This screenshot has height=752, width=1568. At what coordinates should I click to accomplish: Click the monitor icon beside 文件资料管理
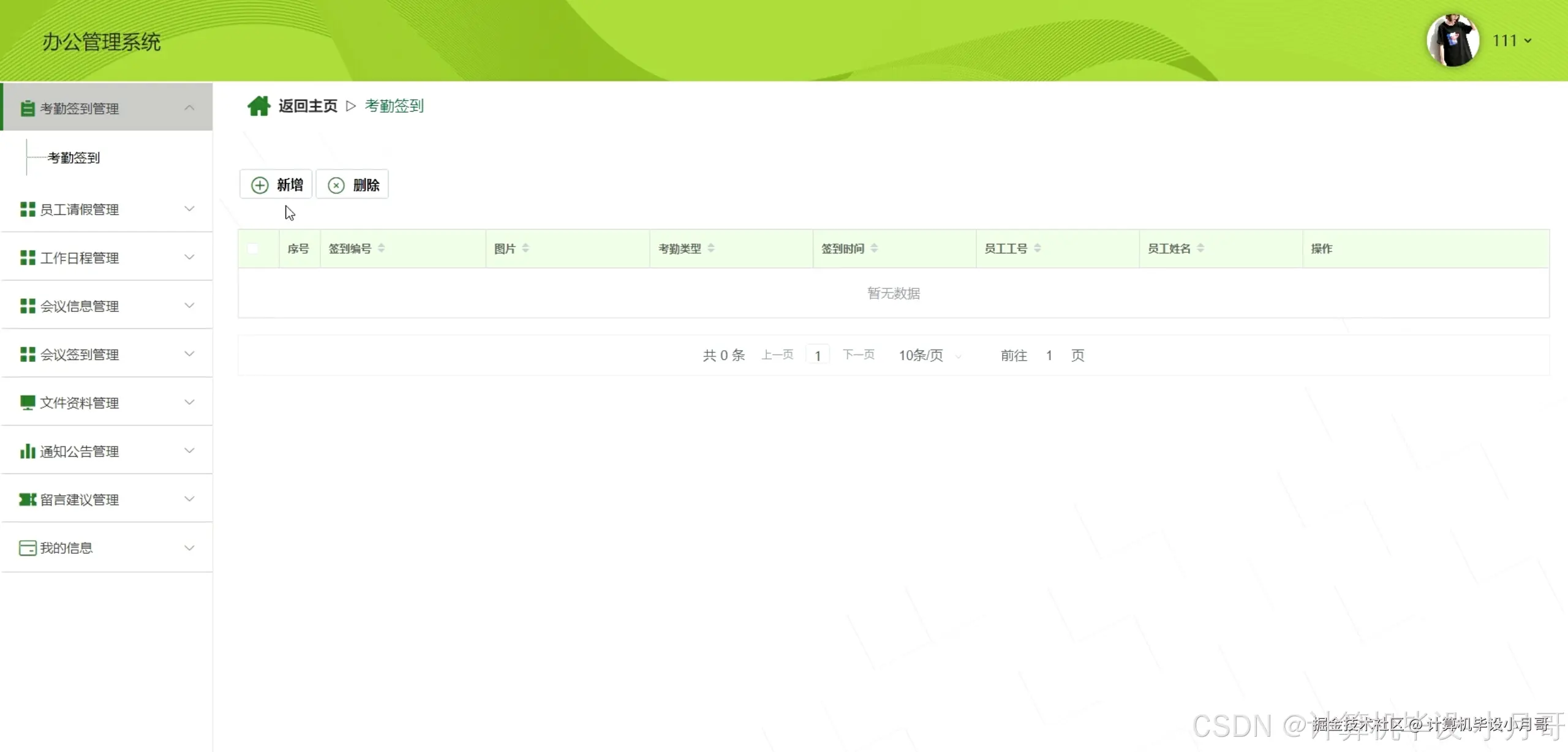[27, 402]
